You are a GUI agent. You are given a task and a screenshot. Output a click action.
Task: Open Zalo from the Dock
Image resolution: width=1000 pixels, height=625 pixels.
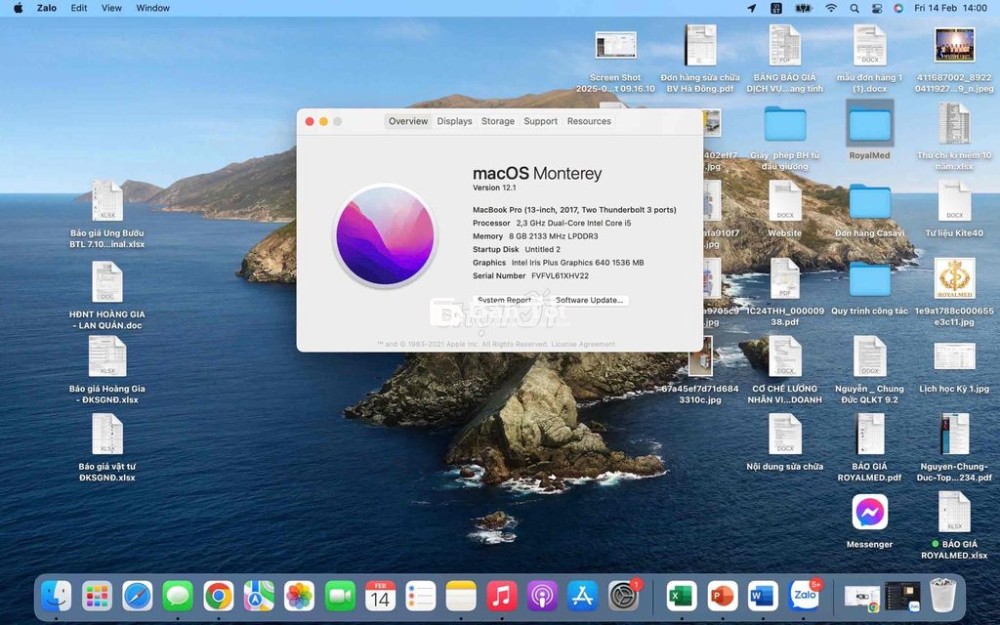(x=804, y=596)
